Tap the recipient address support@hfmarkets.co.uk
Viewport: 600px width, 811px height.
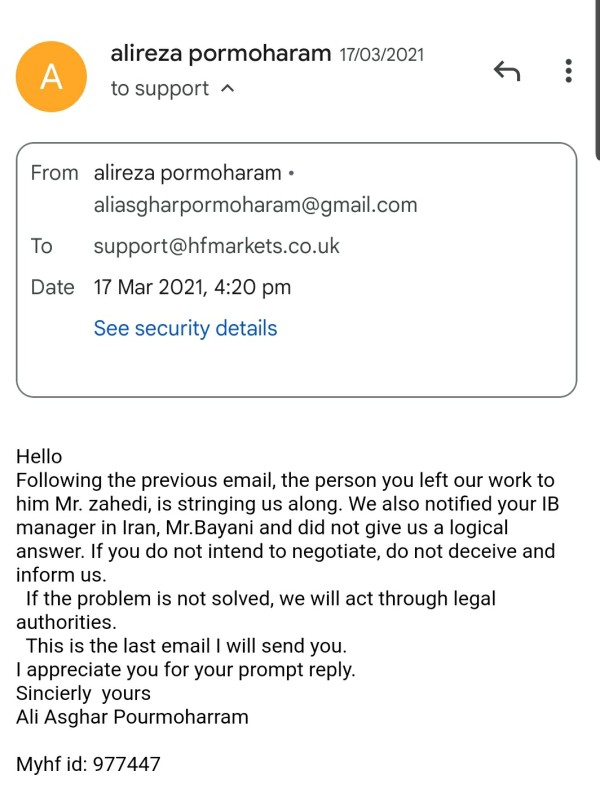click(217, 246)
